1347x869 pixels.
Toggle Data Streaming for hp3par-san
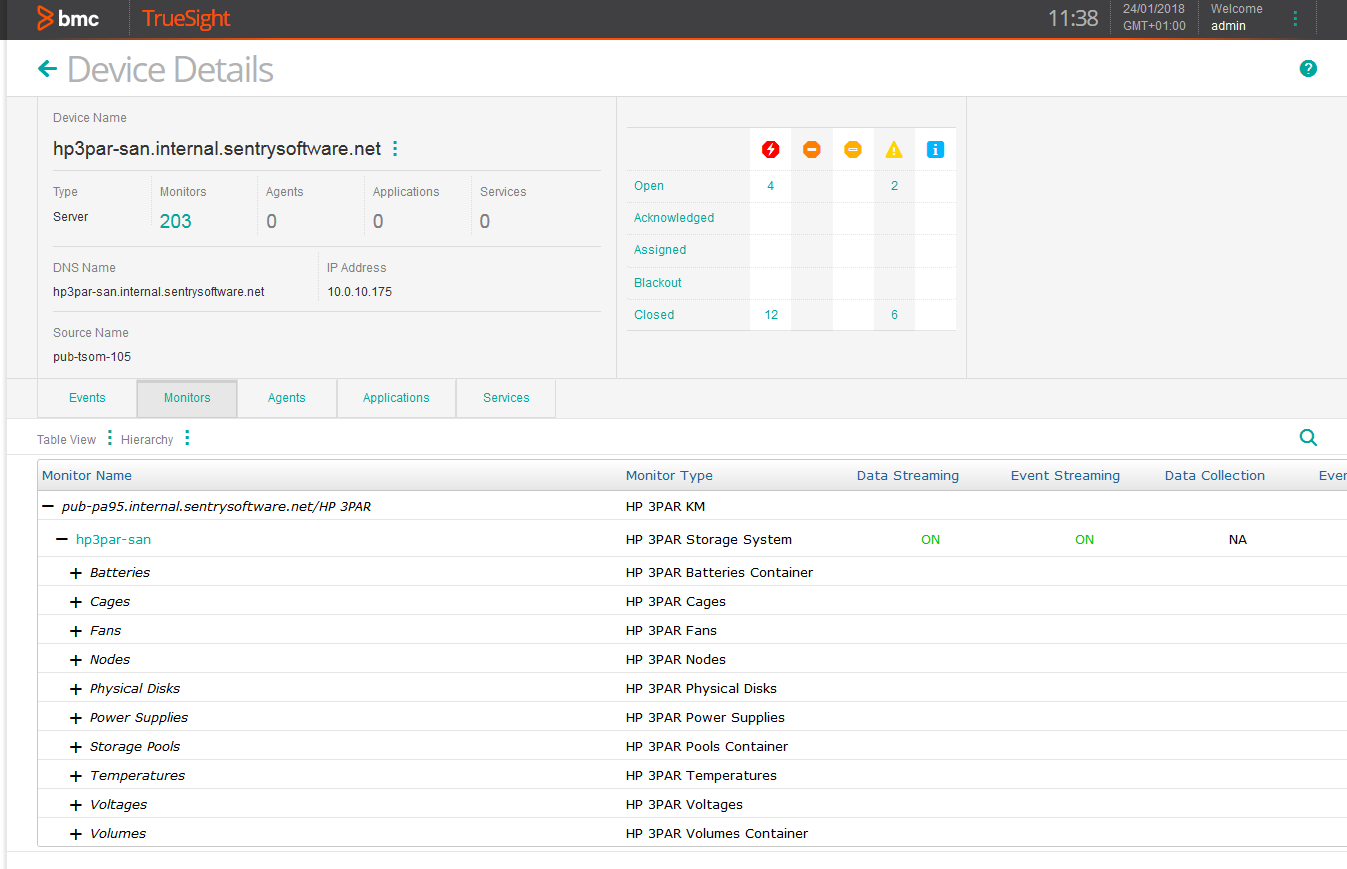tap(930, 539)
